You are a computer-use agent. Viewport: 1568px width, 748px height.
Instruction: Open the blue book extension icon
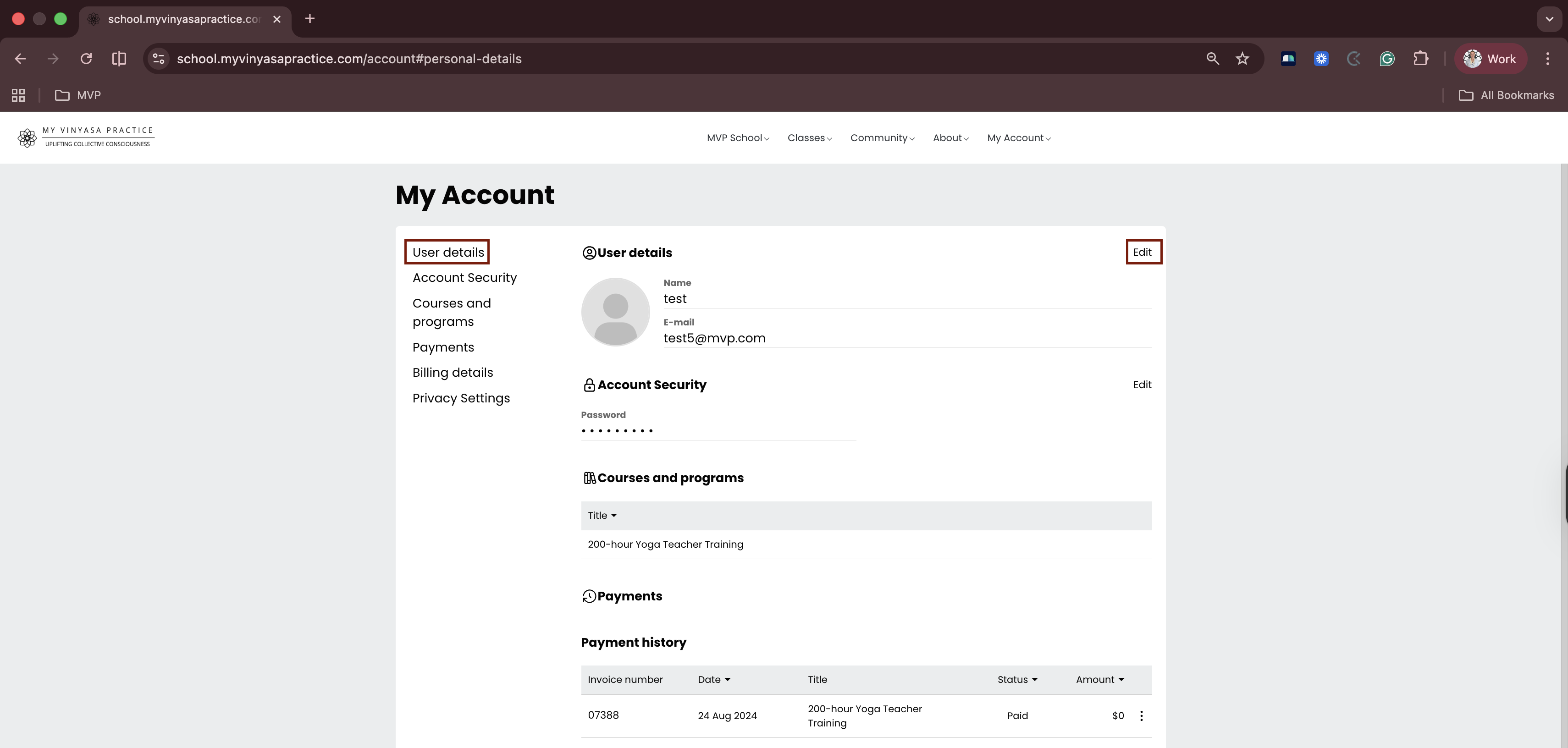pos(1288,58)
